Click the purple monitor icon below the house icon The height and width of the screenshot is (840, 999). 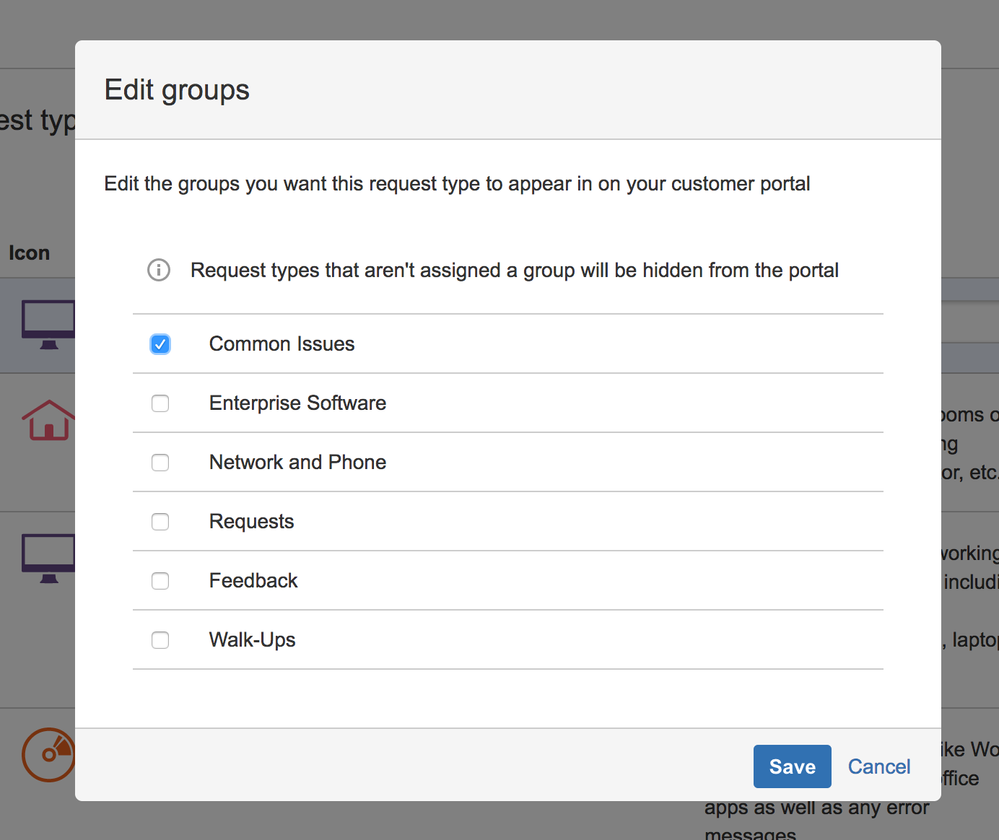pyautogui.click(x=48, y=557)
